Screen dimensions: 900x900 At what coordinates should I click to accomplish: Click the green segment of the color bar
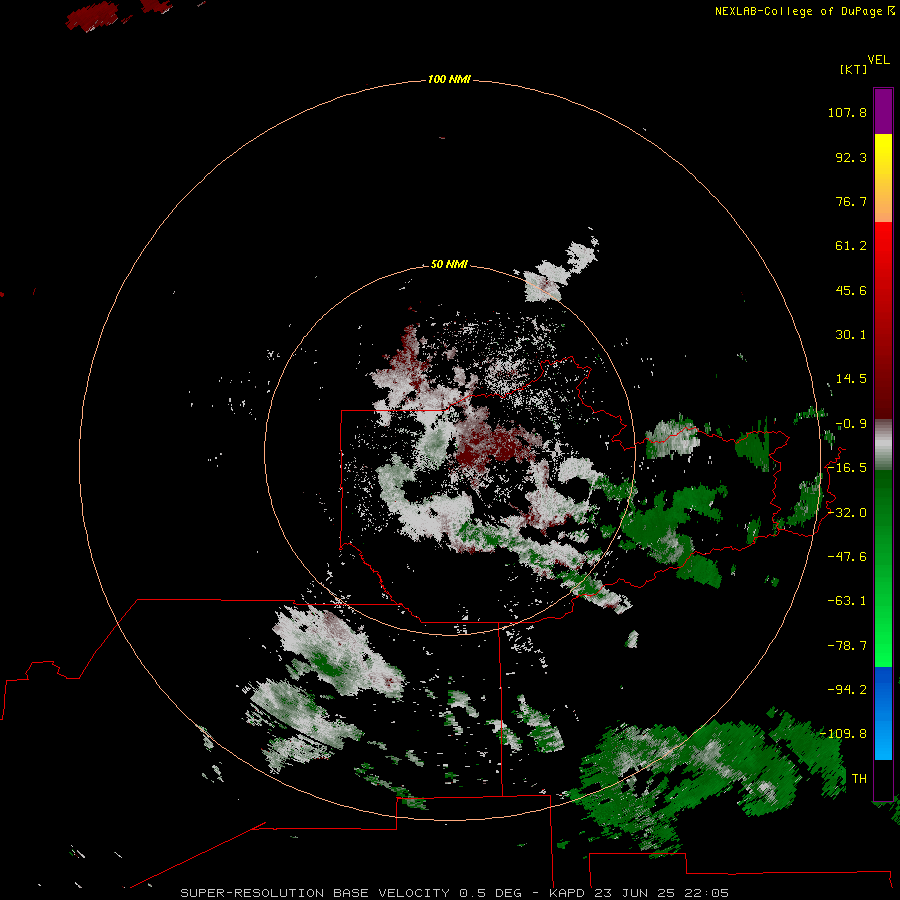coord(883,568)
